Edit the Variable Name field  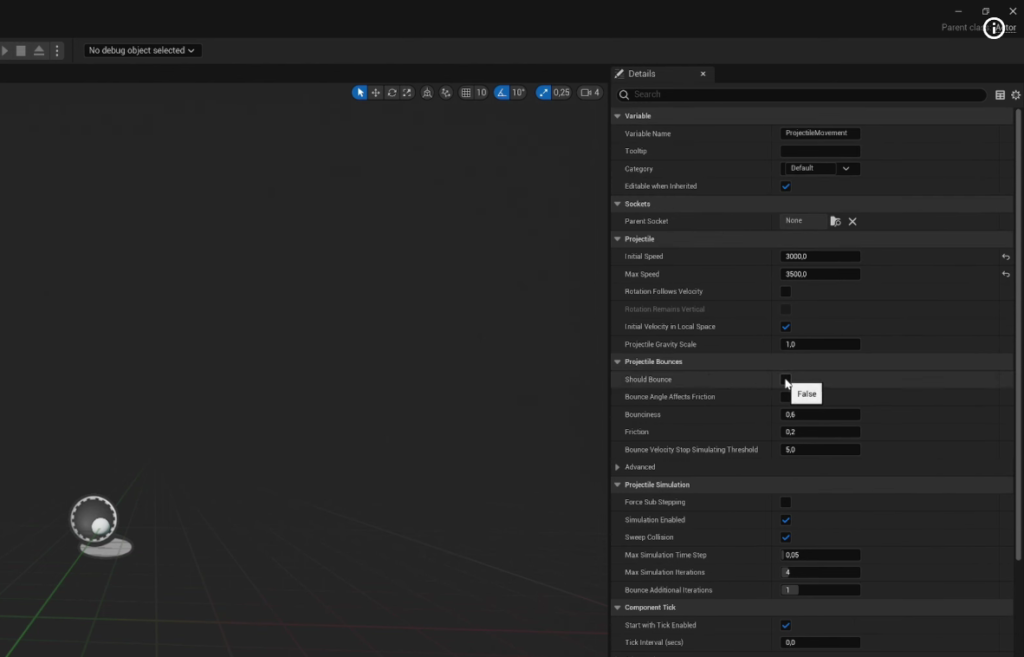[820, 133]
